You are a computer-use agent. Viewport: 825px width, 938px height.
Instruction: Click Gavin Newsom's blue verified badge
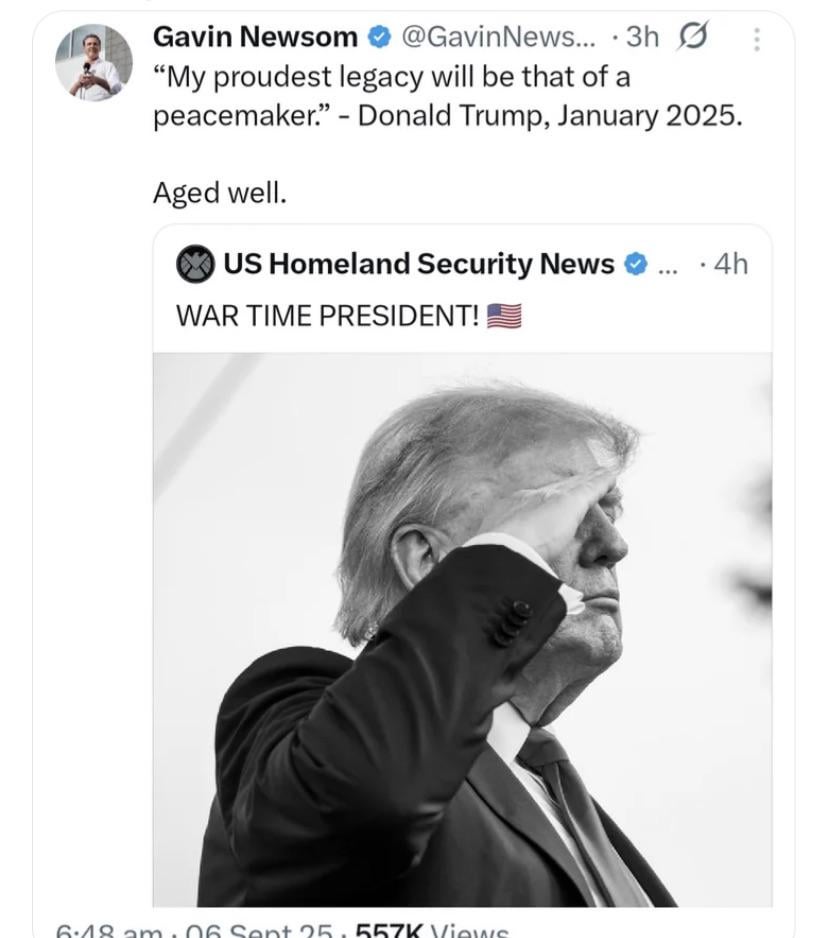point(379,38)
